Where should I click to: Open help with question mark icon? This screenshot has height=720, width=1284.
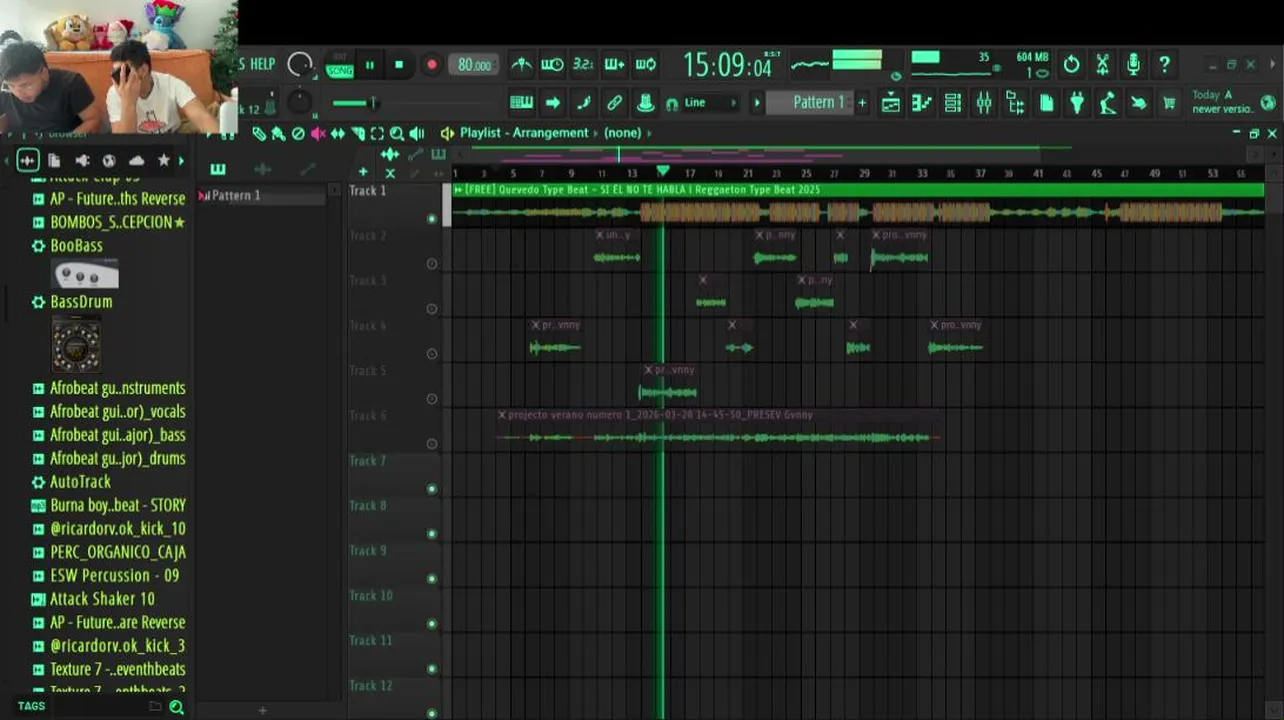[x=1164, y=65]
